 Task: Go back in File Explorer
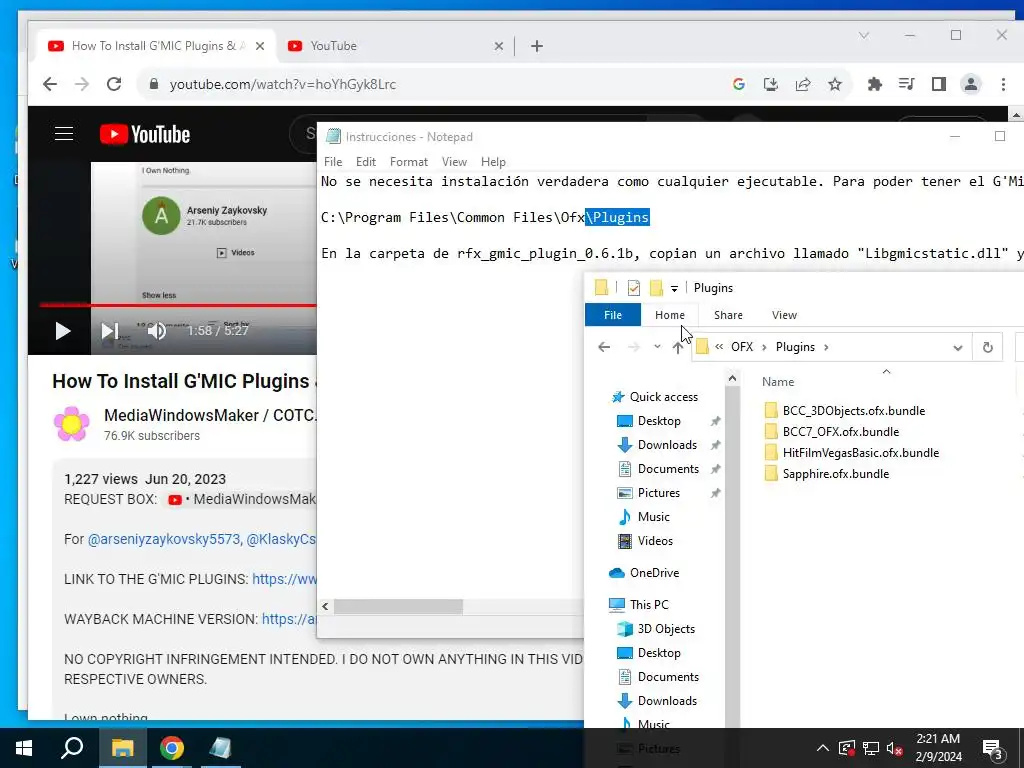pyautogui.click(x=604, y=347)
